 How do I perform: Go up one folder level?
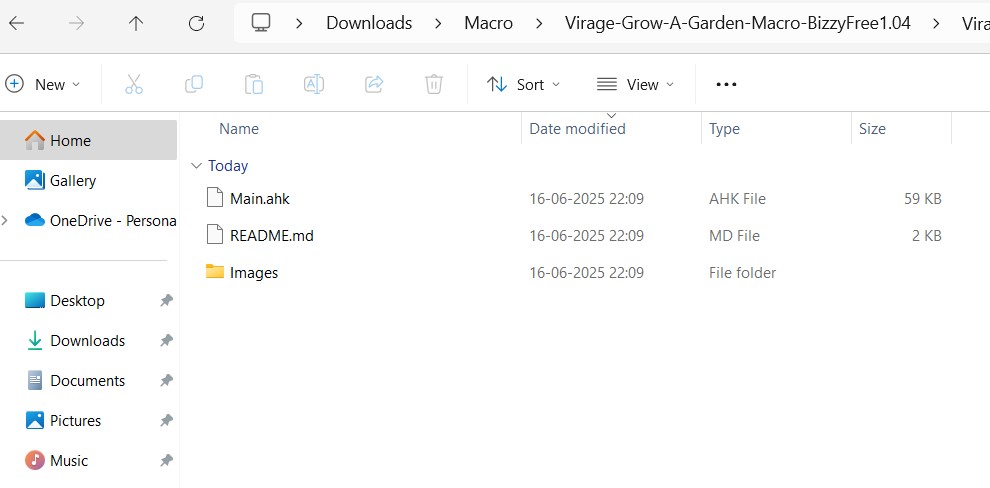pos(136,23)
